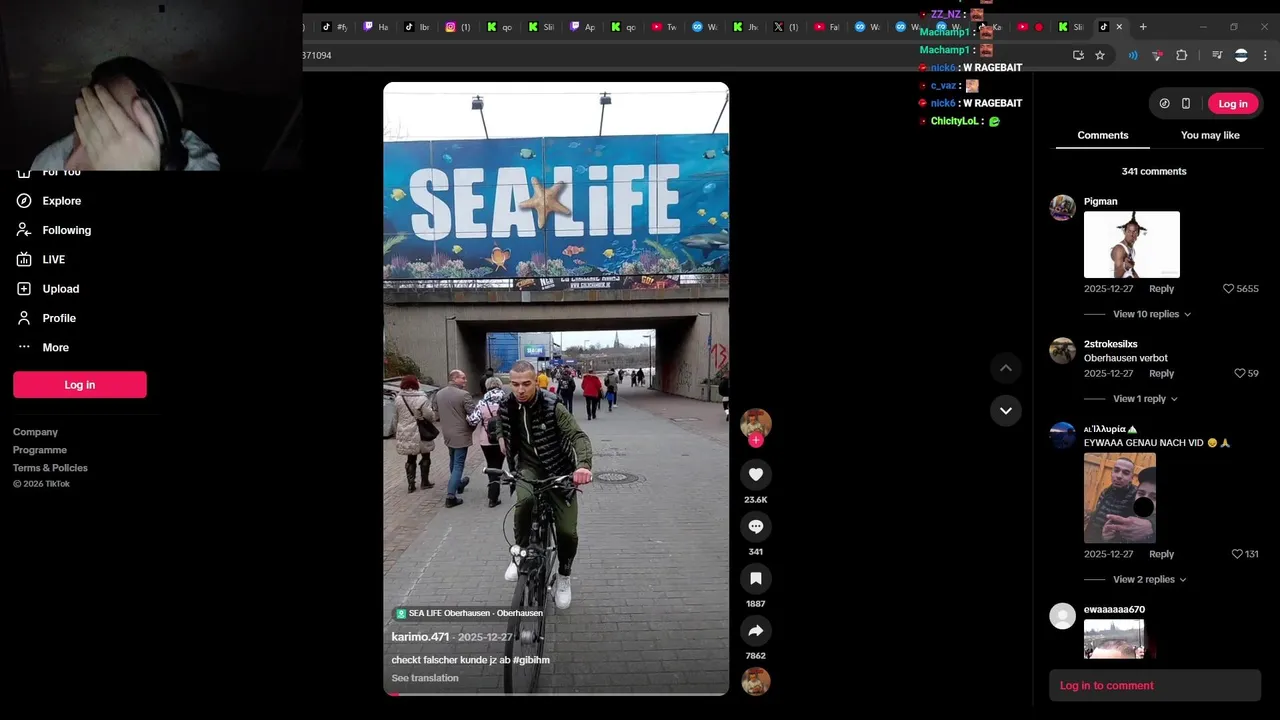Open the browser media control icon
Image resolution: width=1280 pixels, height=720 pixels.
coord(1217,55)
